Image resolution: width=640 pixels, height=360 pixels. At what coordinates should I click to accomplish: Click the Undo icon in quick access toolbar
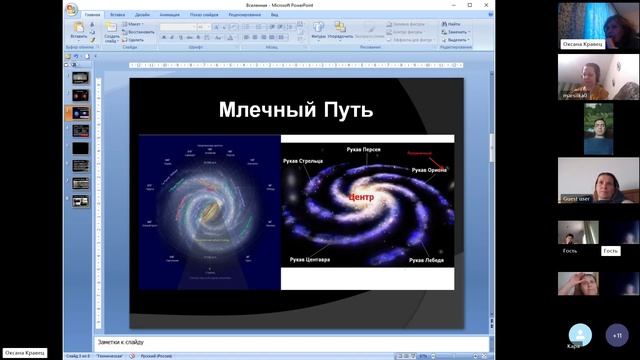pyautogui.click(x=76, y=56)
